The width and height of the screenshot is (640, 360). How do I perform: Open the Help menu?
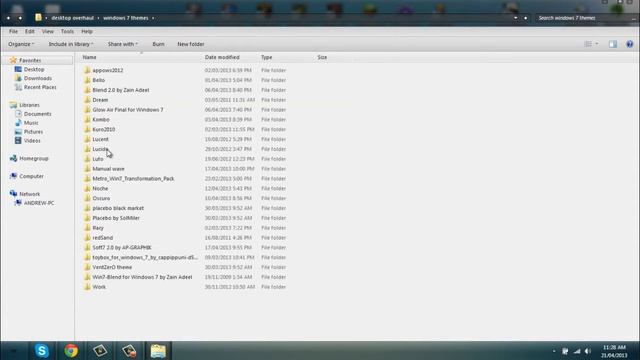point(87,31)
